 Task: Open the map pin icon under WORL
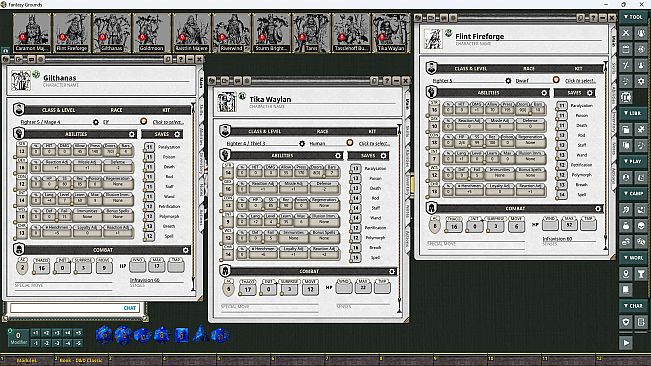626,273
